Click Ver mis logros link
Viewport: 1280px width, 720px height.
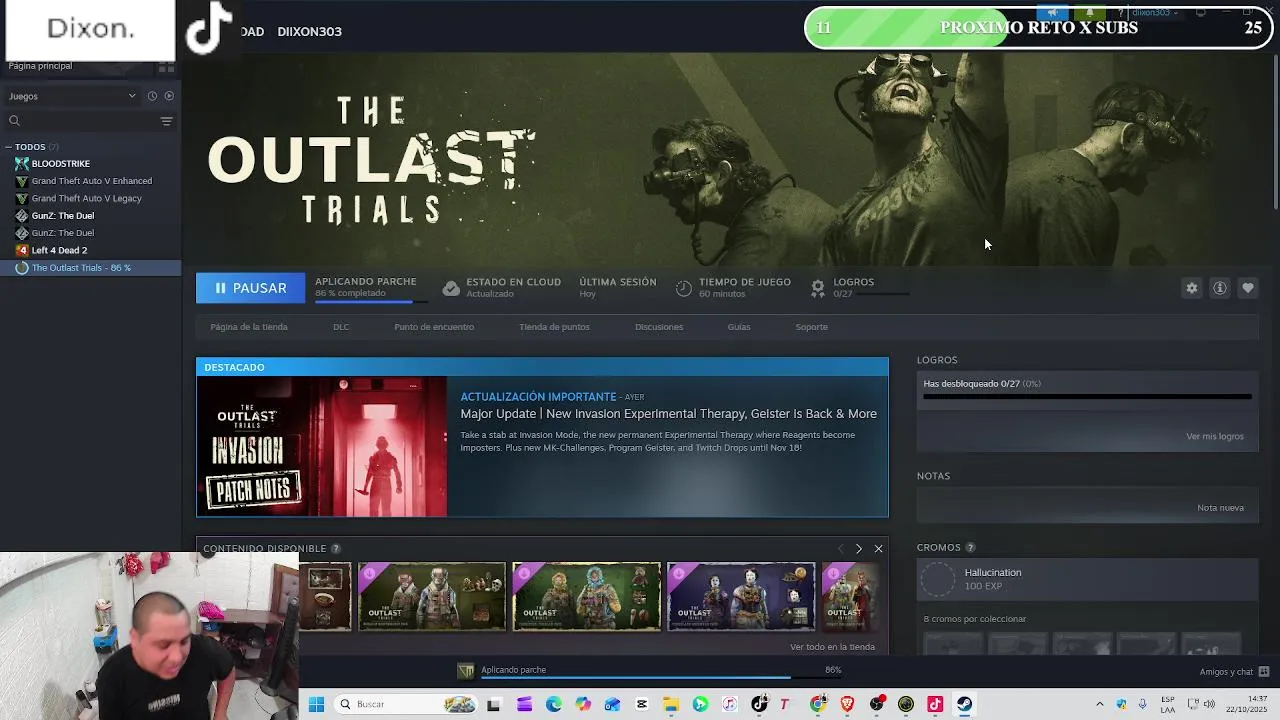coord(1215,437)
